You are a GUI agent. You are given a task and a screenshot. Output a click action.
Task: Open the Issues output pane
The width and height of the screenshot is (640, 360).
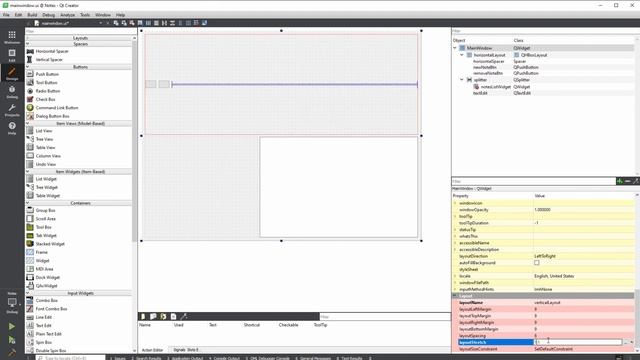point(118,358)
